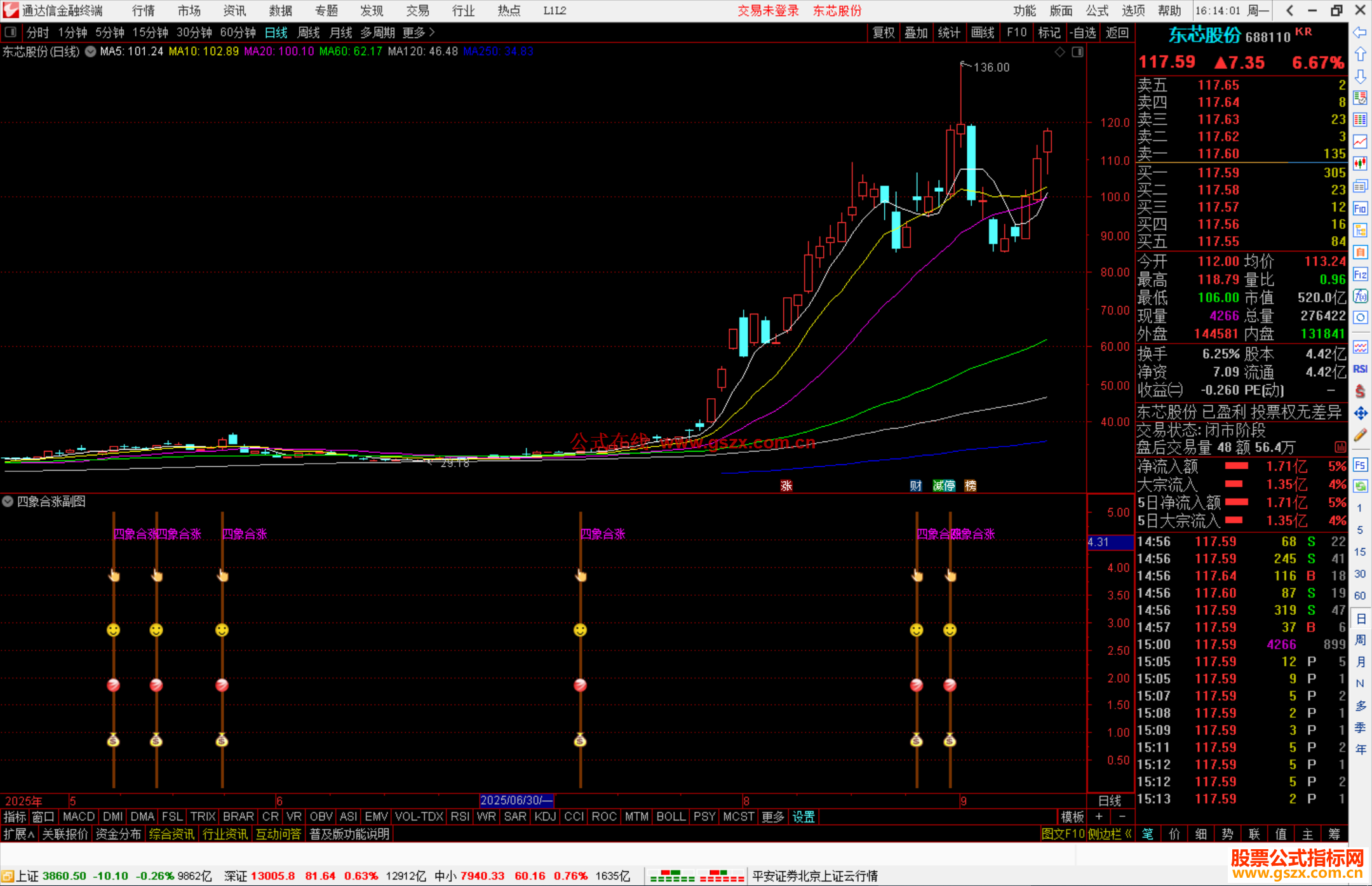Select the 日 period in right sidebar
Image resolution: width=1372 pixels, height=886 pixels.
click(x=1361, y=619)
